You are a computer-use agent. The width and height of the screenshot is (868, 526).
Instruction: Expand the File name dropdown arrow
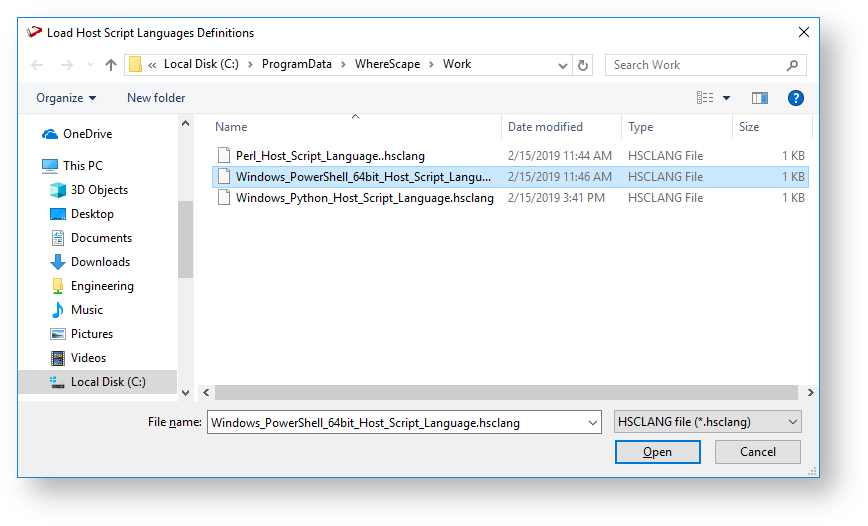pos(592,423)
